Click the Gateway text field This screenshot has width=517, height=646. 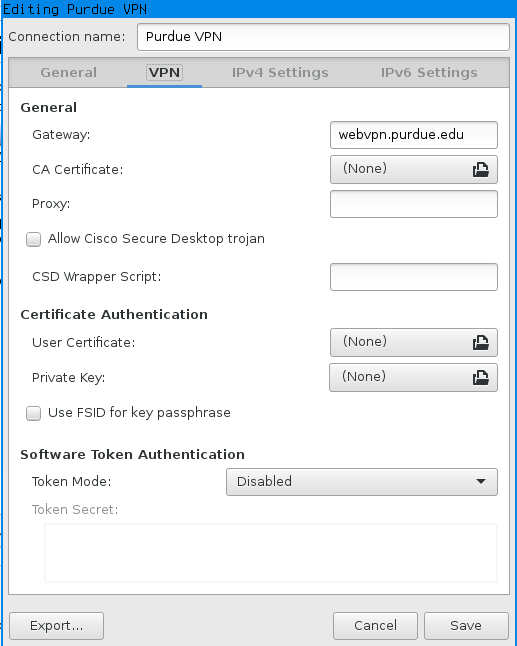pyautogui.click(x=414, y=135)
